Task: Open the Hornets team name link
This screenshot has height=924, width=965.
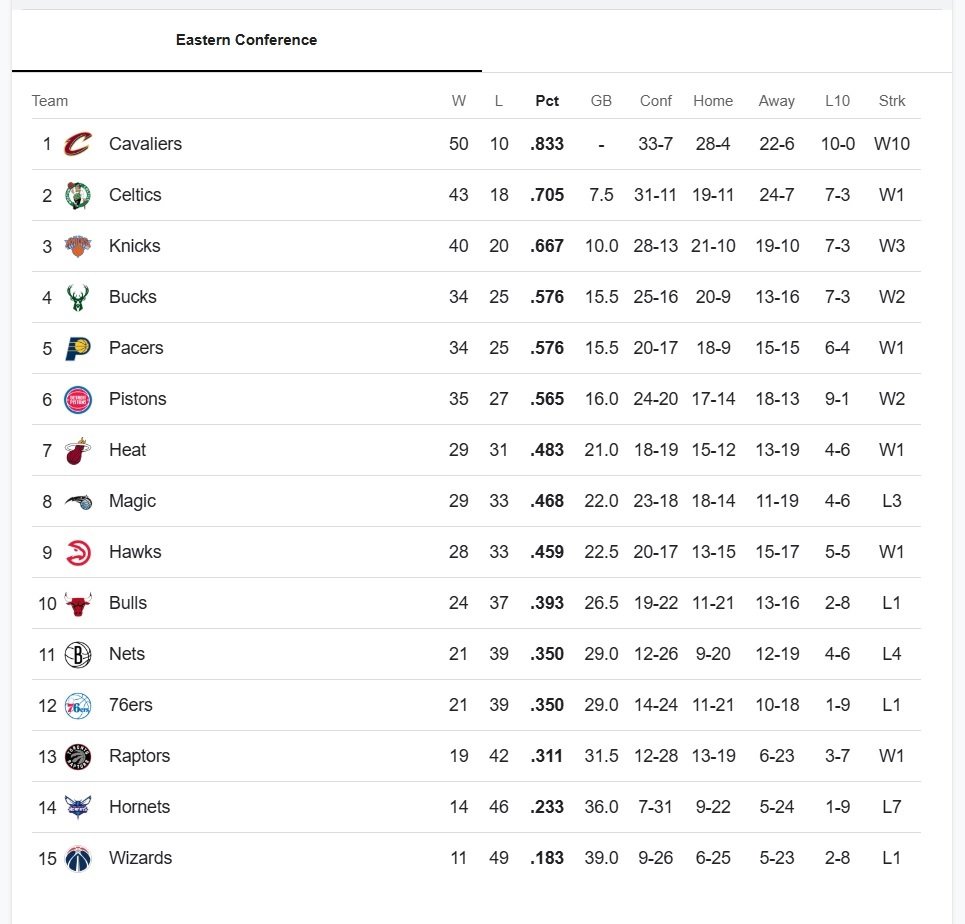Action: [139, 807]
